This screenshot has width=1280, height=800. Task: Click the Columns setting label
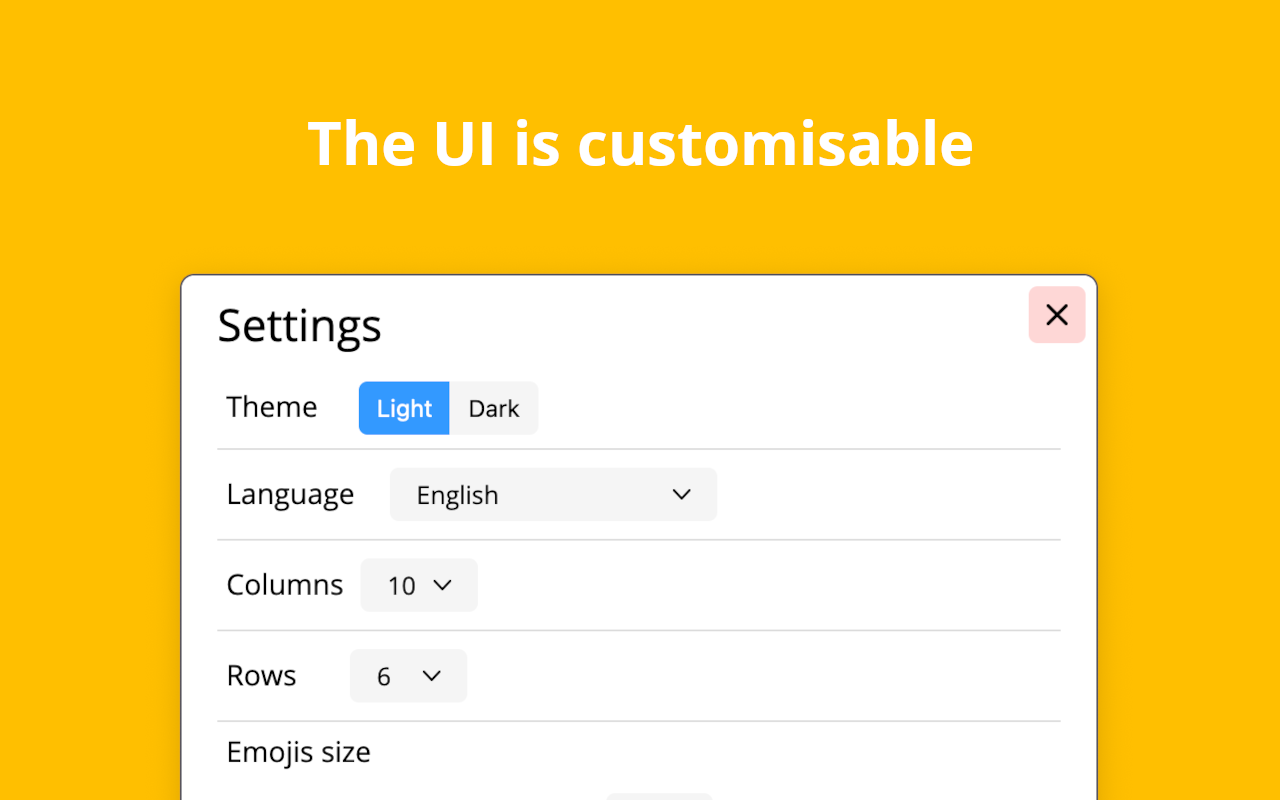[x=285, y=585]
